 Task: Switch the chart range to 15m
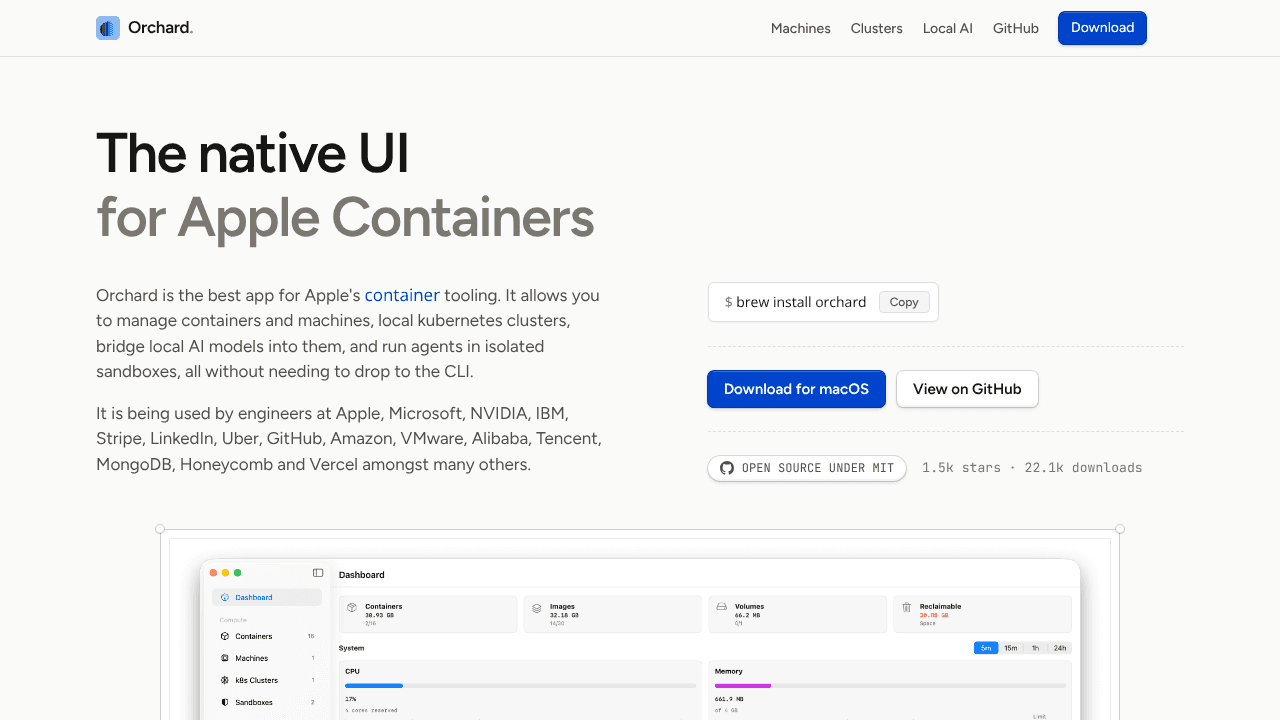[1011, 648]
